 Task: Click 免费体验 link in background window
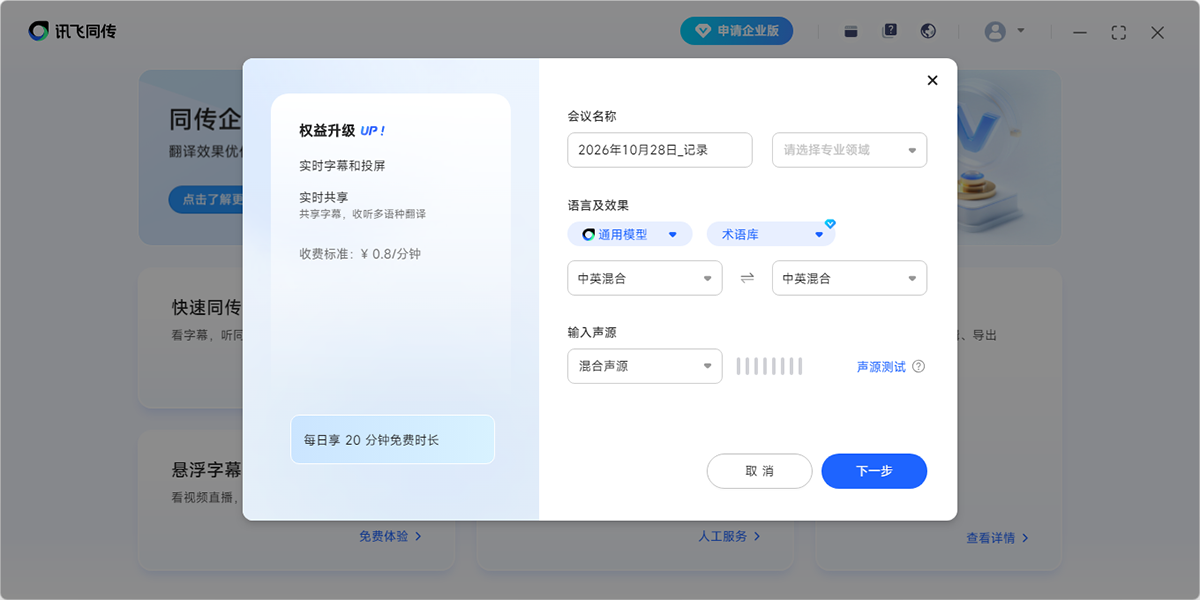(x=390, y=536)
